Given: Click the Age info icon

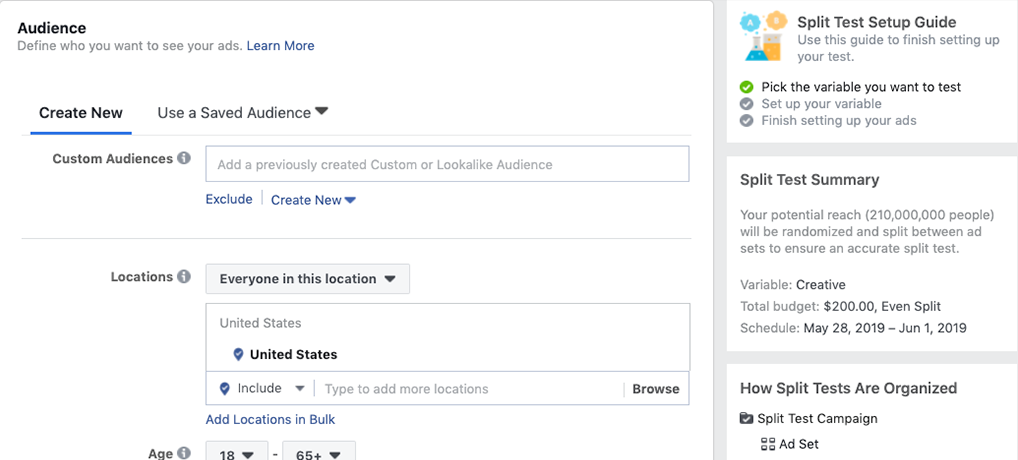Looking at the screenshot, I should 184,453.
